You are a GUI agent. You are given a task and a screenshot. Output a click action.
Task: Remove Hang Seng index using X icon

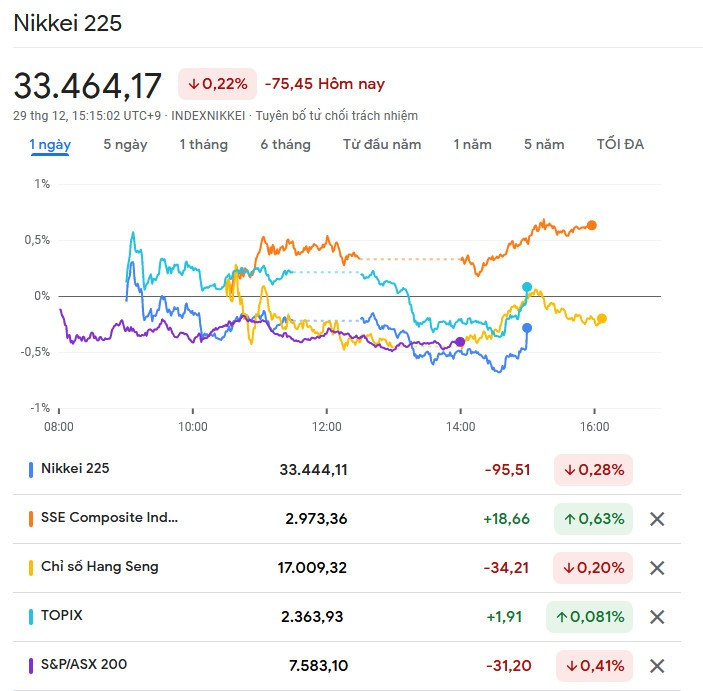coord(657,567)
